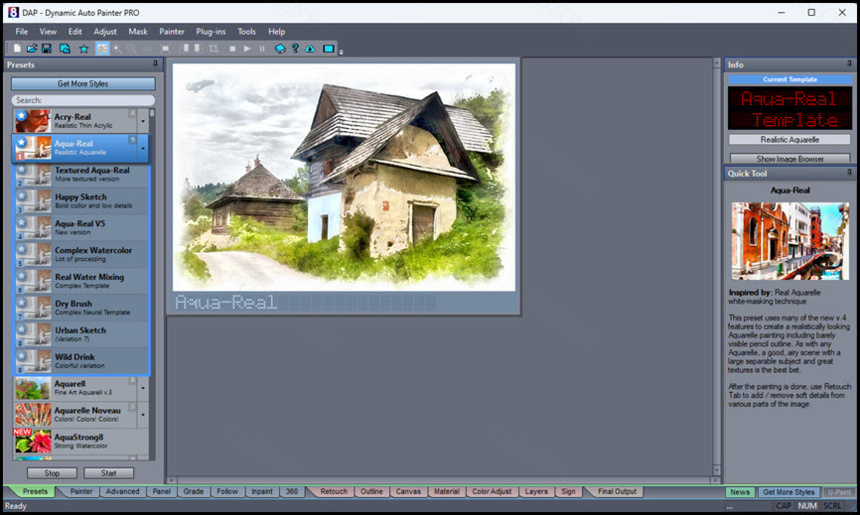Toggle favorite star on Dry Brush
This screenshot has height=515, width=860.
click(x=21, y=303)
